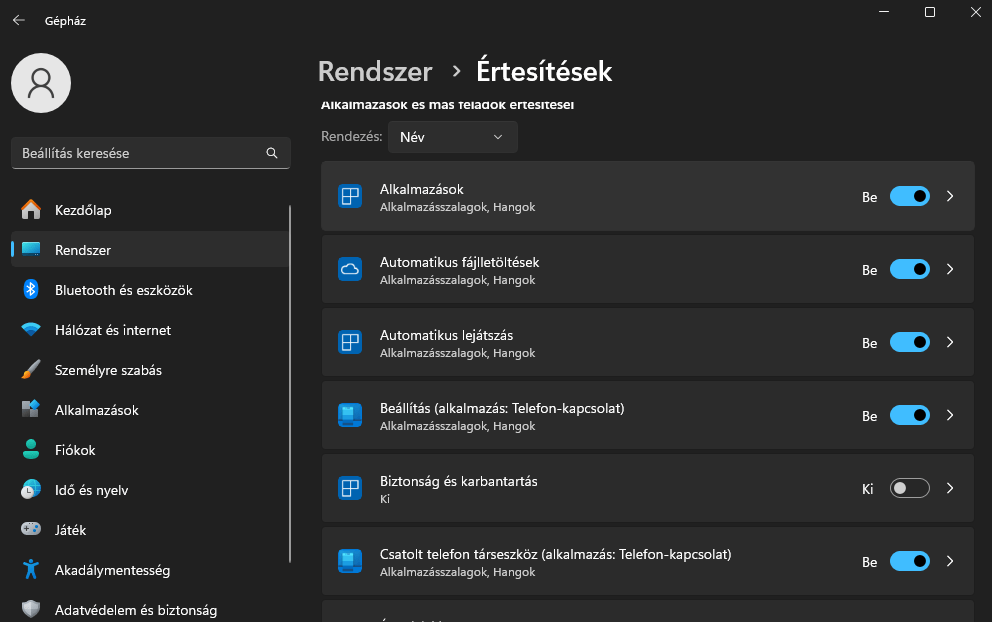Switch off Automatikus lejátszás toggle
Image resolution: width=992 pixels, height=622 pixels.
(x=910, y=342)
